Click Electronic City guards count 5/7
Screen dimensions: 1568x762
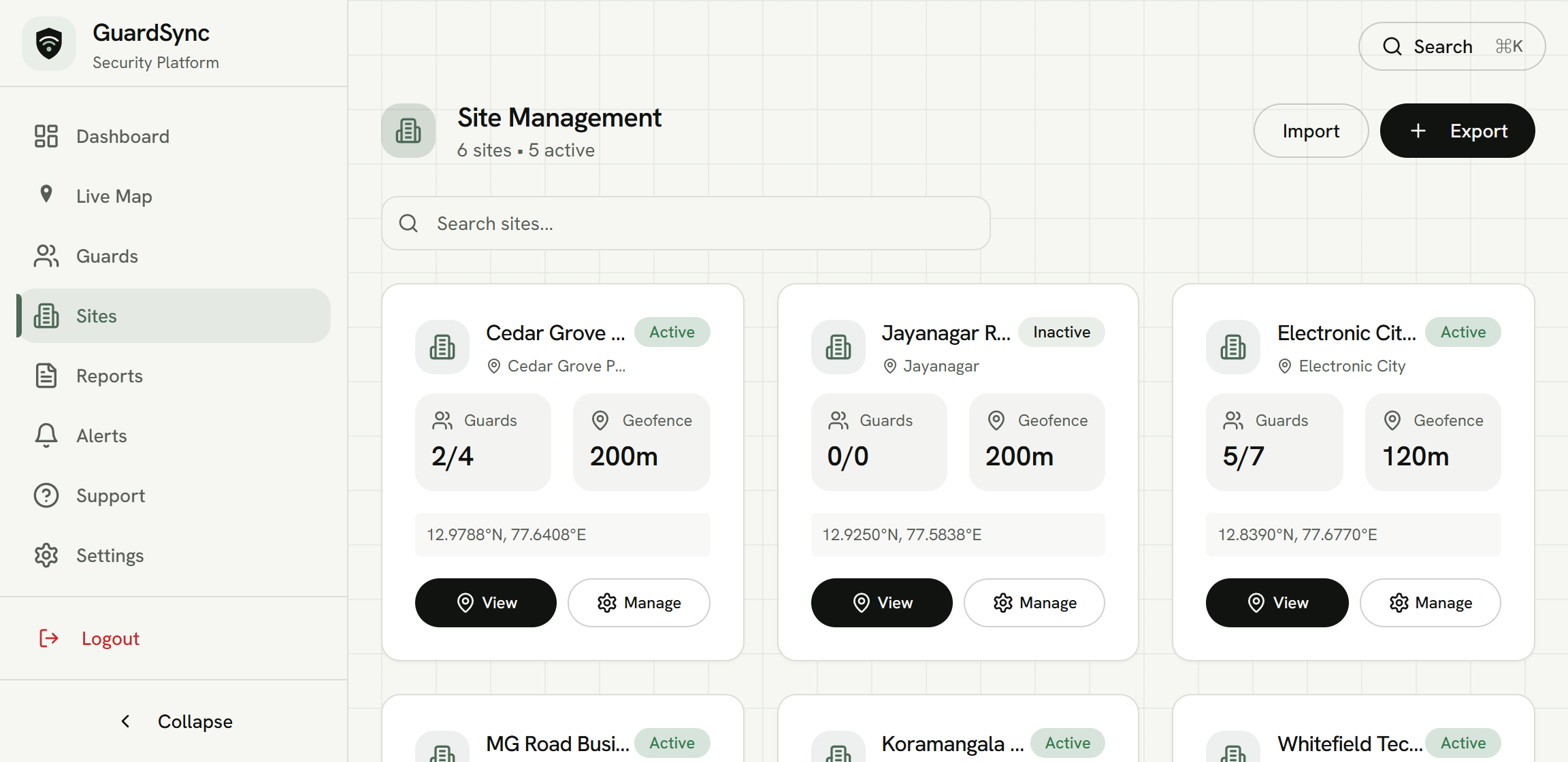pyautogui.click(x=1243, y=457)
